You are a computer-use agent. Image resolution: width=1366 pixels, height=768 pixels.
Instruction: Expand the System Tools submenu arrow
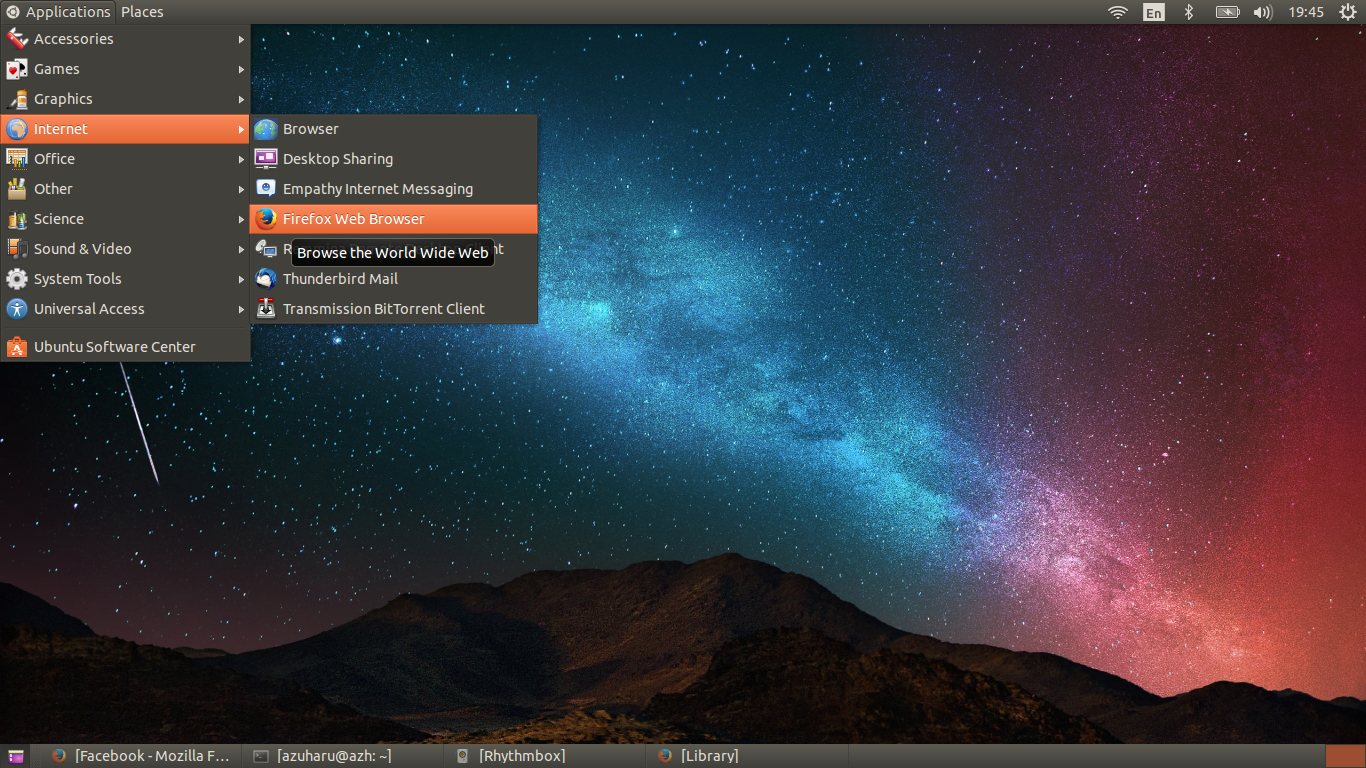[241, 279]
